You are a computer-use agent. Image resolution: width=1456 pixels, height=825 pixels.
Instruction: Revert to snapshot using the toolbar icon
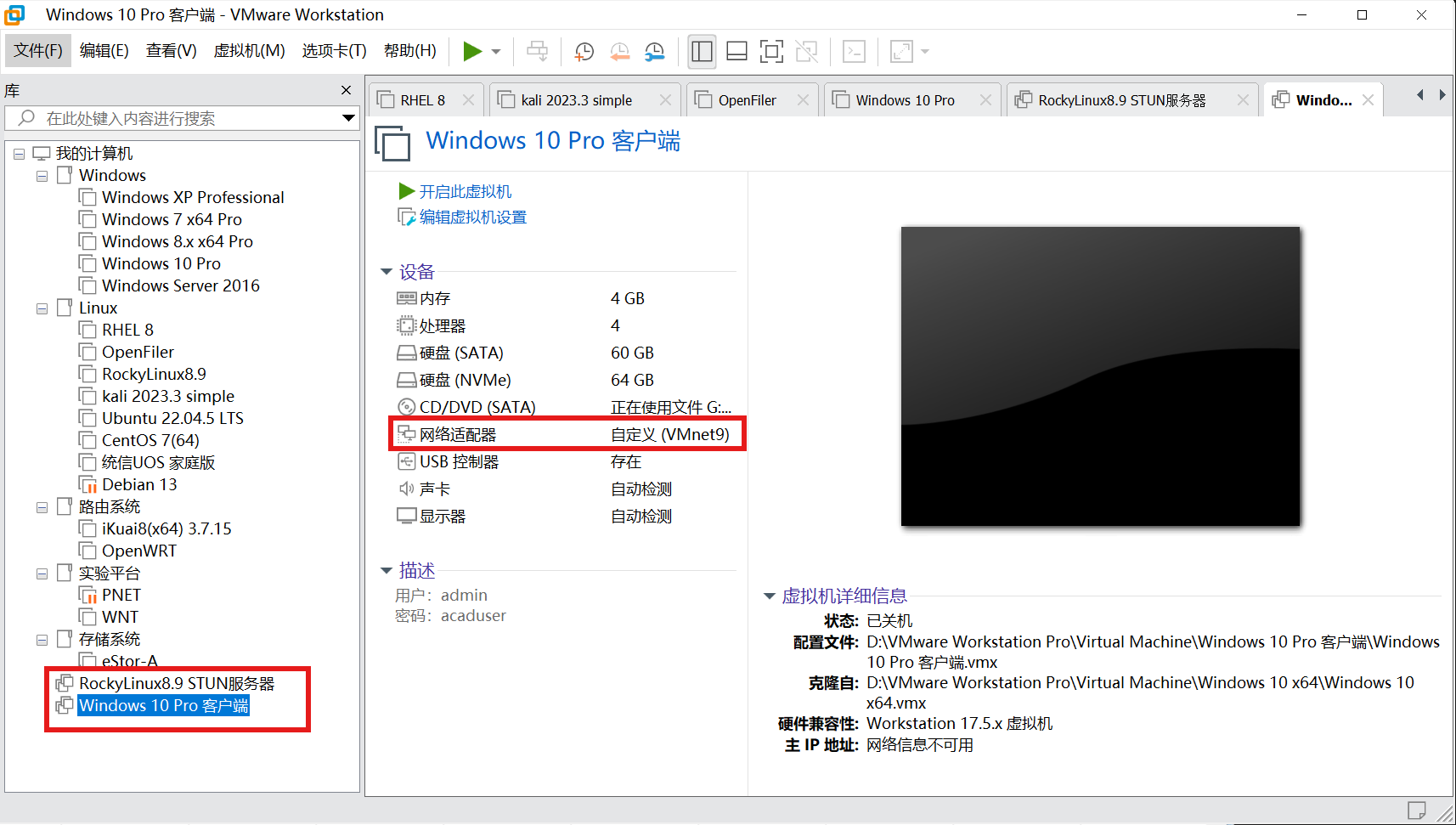coord(620,52)
